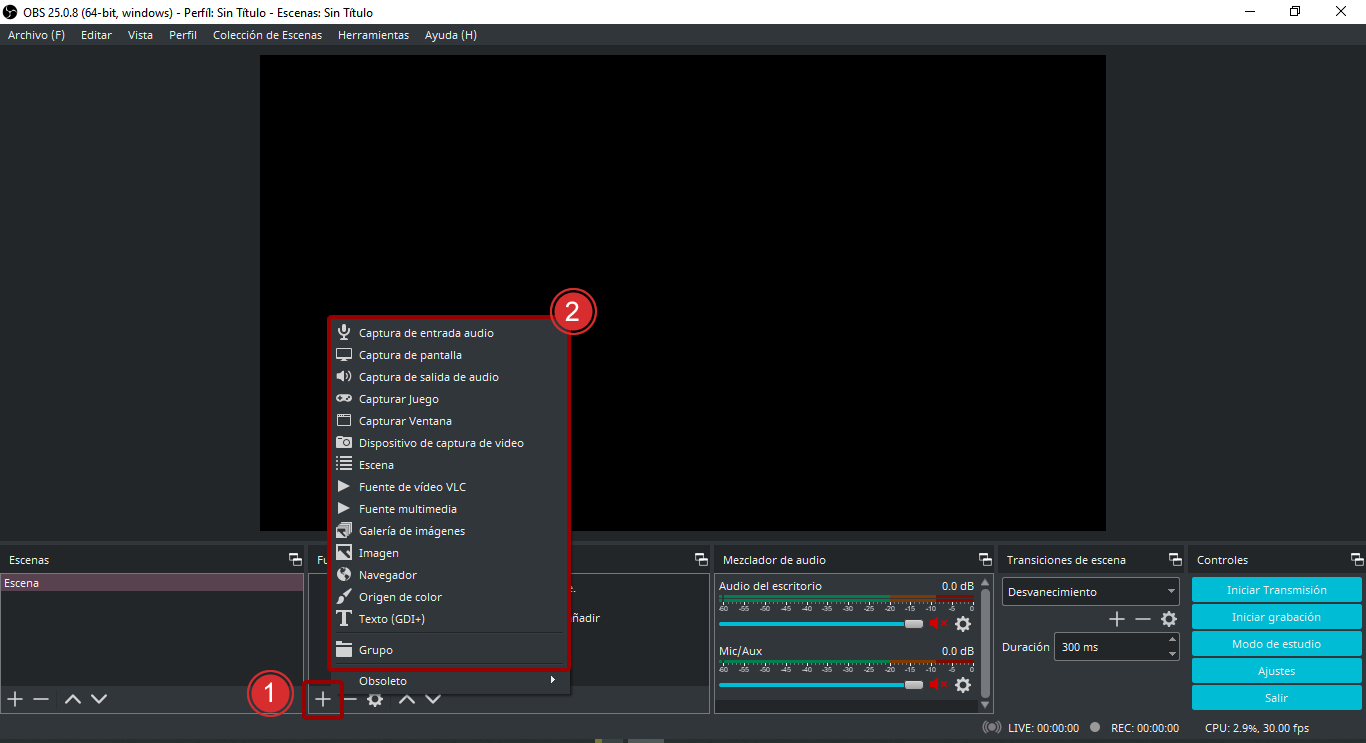Open source properties gear icon
Screen dimensions: 1366x743
click(x=375, y=699)
